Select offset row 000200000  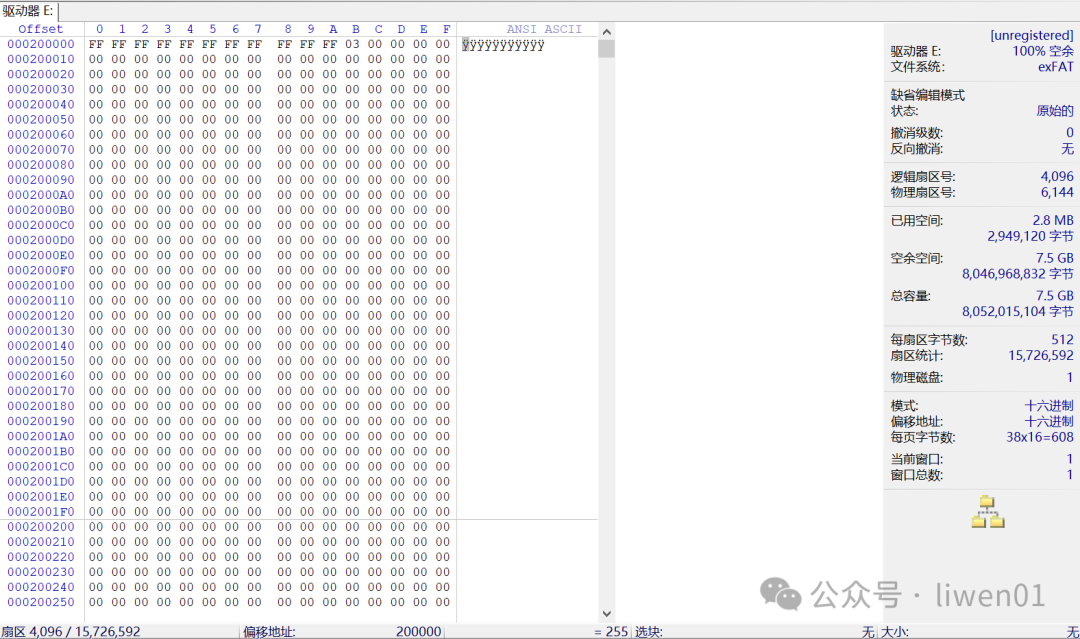(41, 44)
